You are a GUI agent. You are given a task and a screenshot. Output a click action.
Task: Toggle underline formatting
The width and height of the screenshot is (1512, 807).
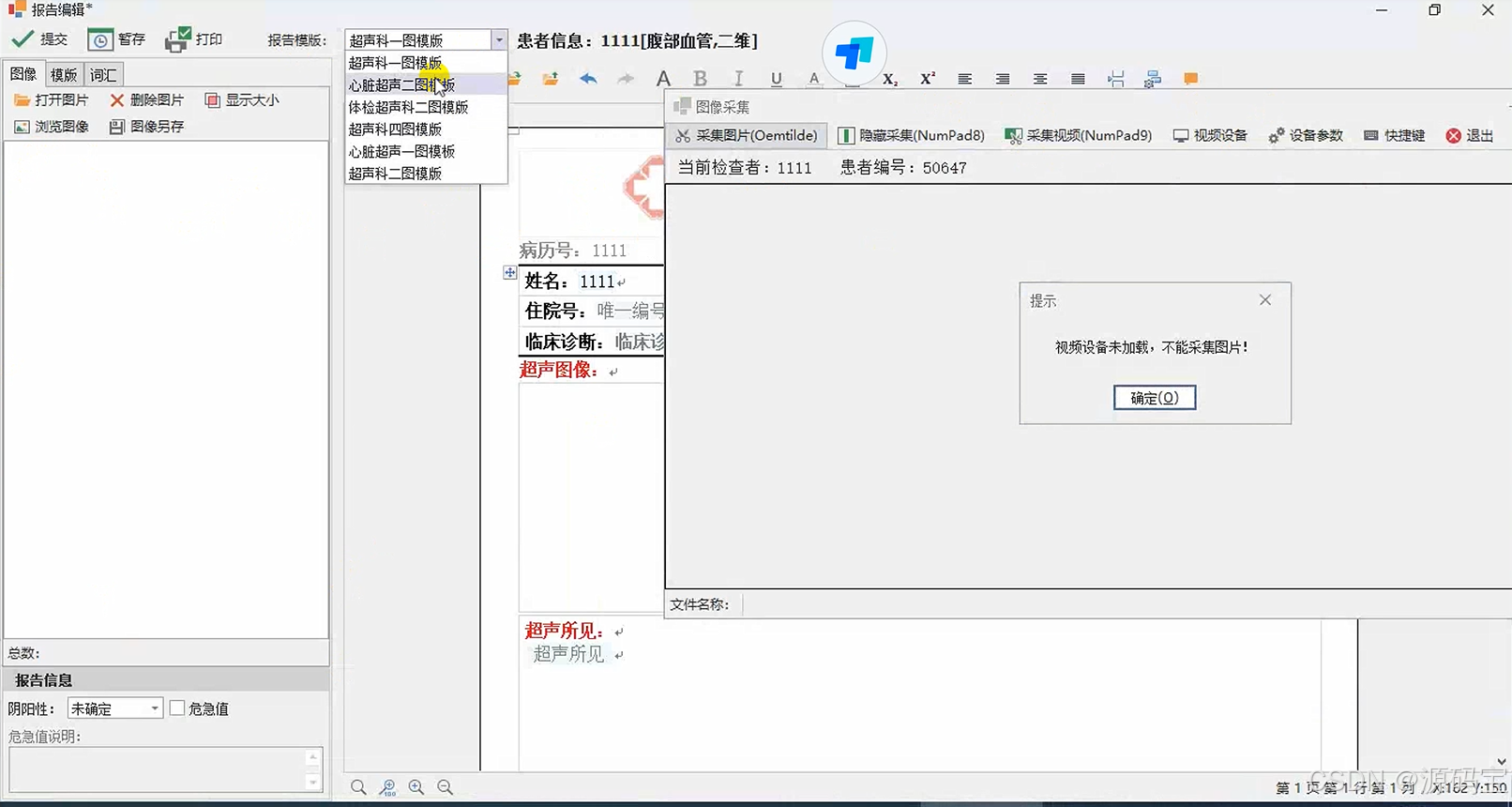776,79
